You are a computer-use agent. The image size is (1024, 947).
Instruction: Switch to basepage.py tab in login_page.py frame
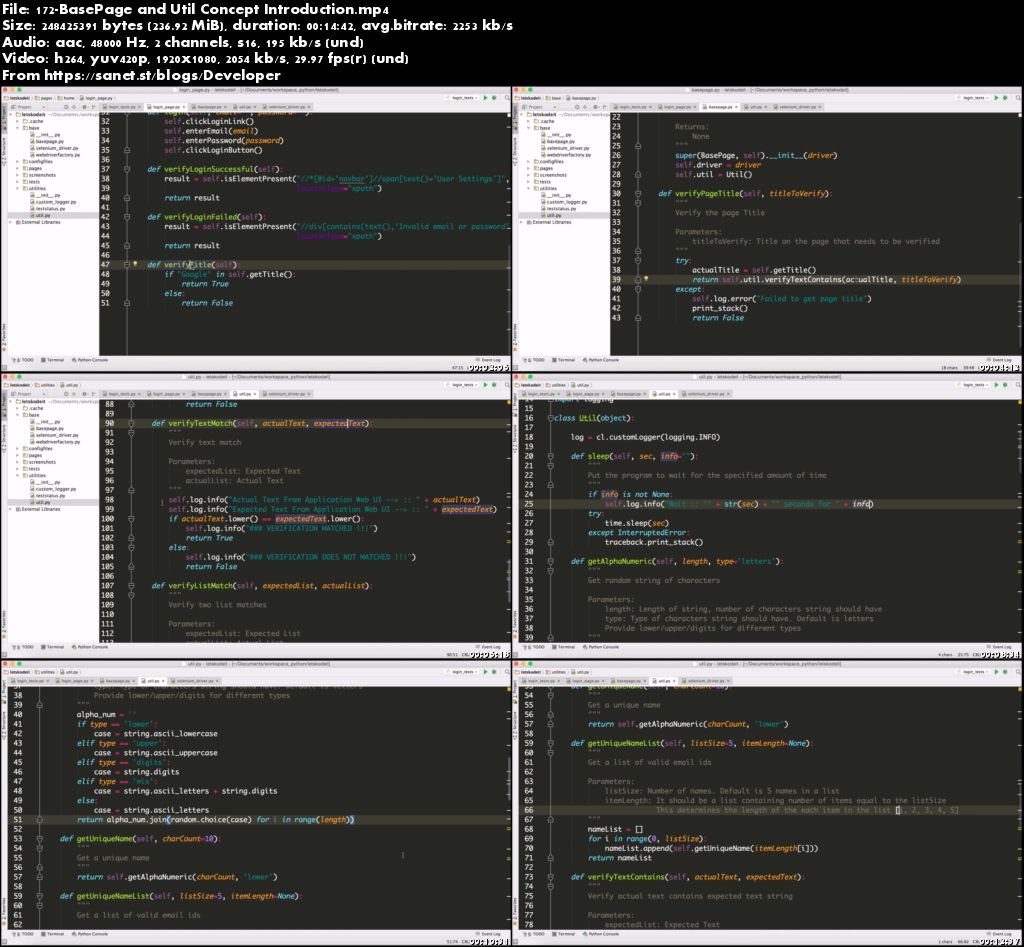point(208,106)
